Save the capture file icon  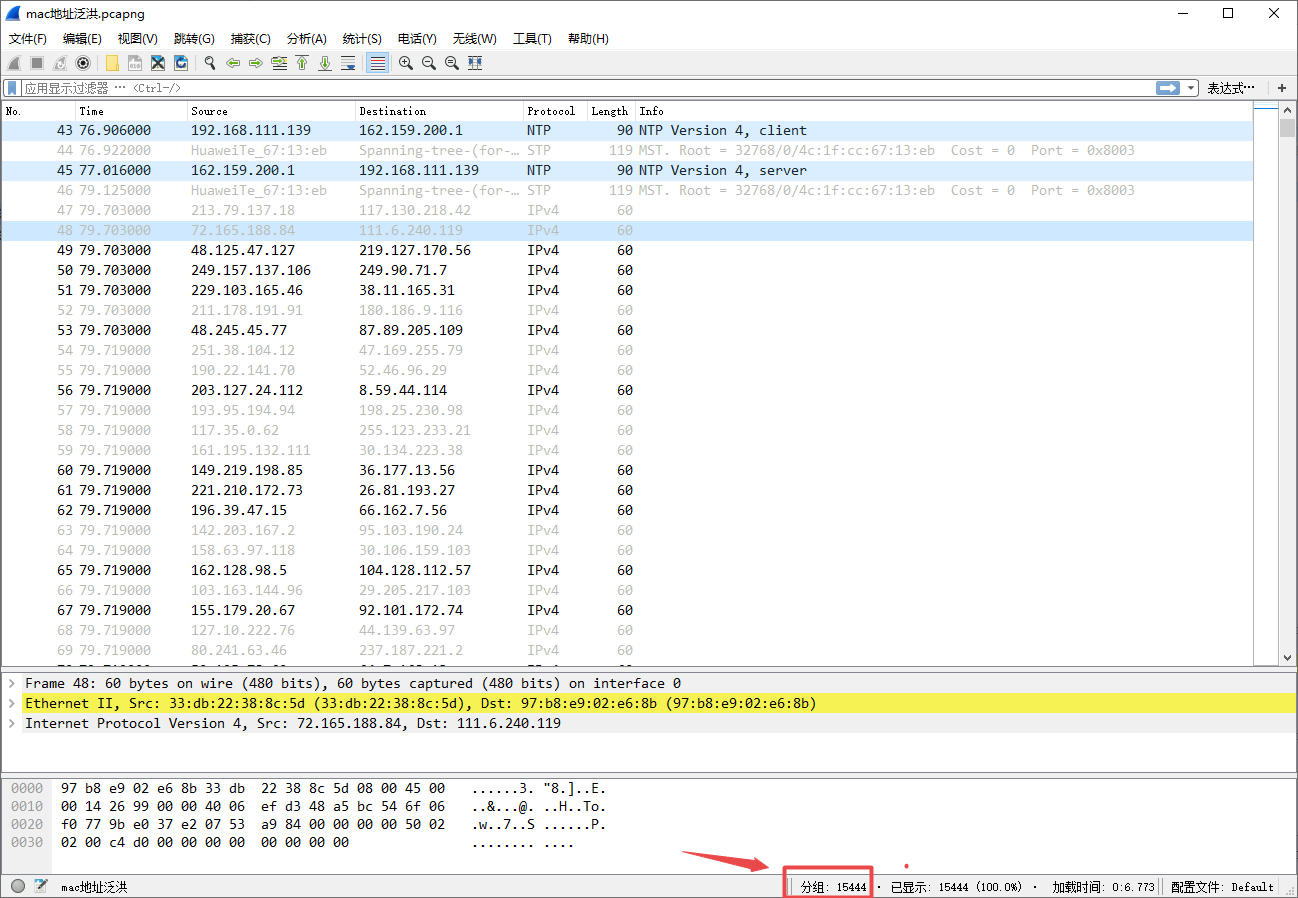tap(135, 63)
